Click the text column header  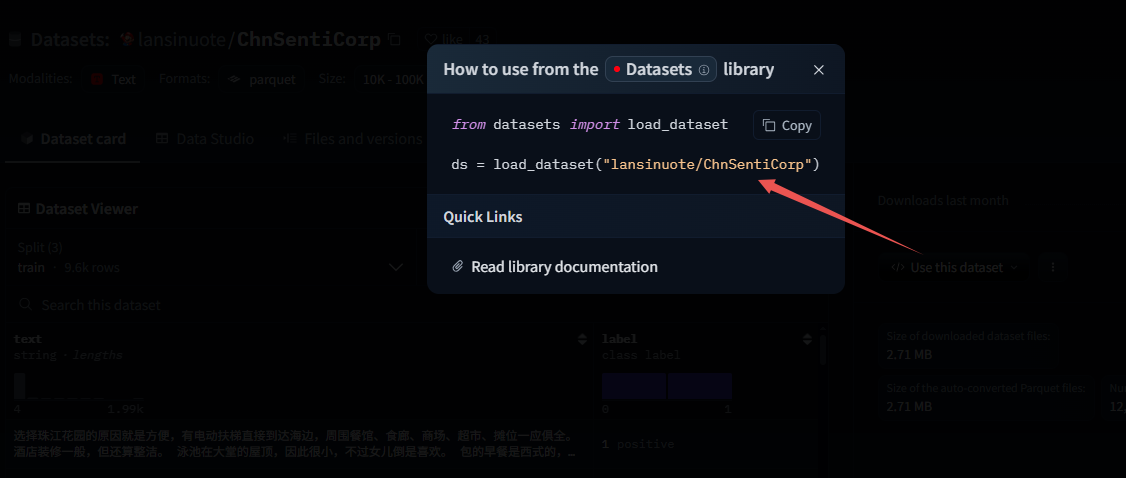pos(27,339)
